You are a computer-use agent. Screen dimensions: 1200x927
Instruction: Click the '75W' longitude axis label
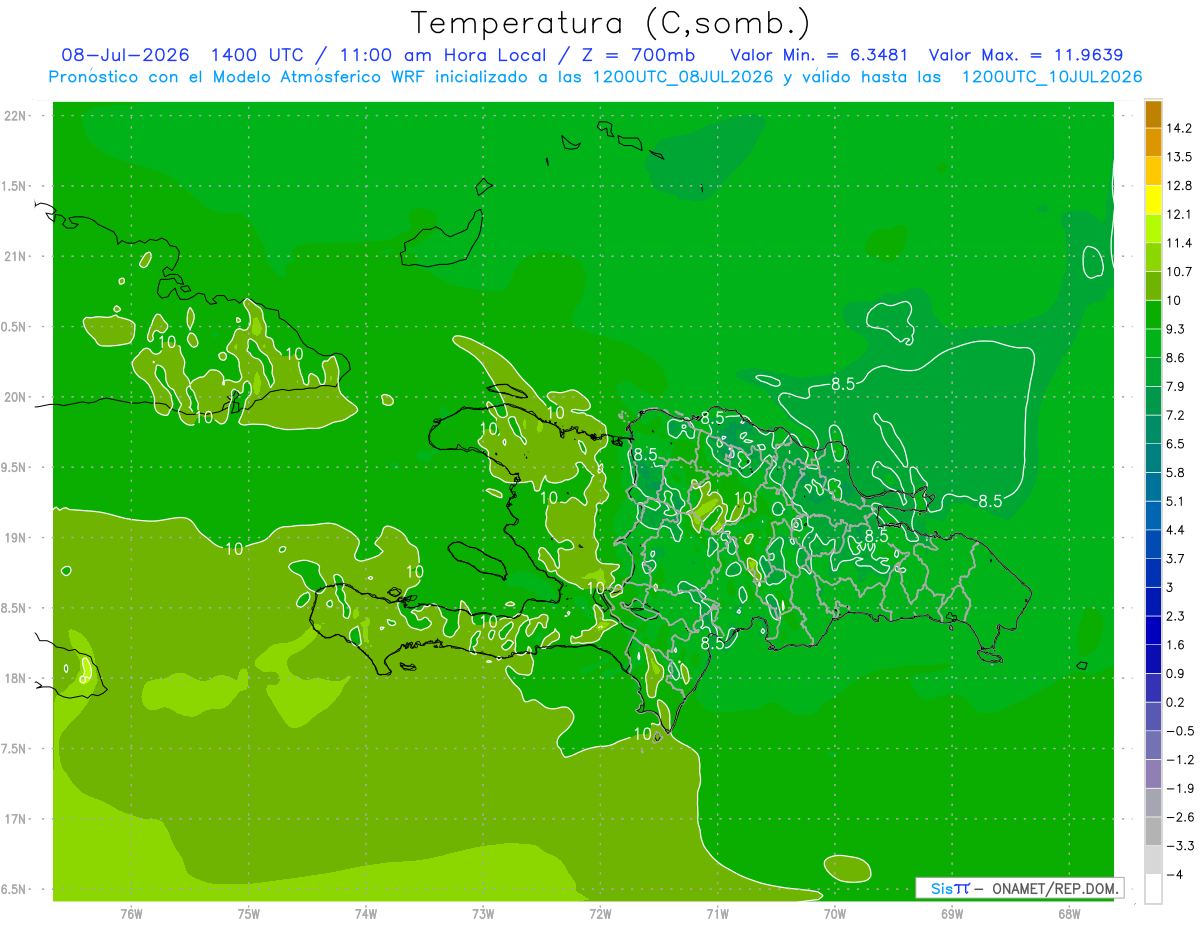click(x=249, y=914)
